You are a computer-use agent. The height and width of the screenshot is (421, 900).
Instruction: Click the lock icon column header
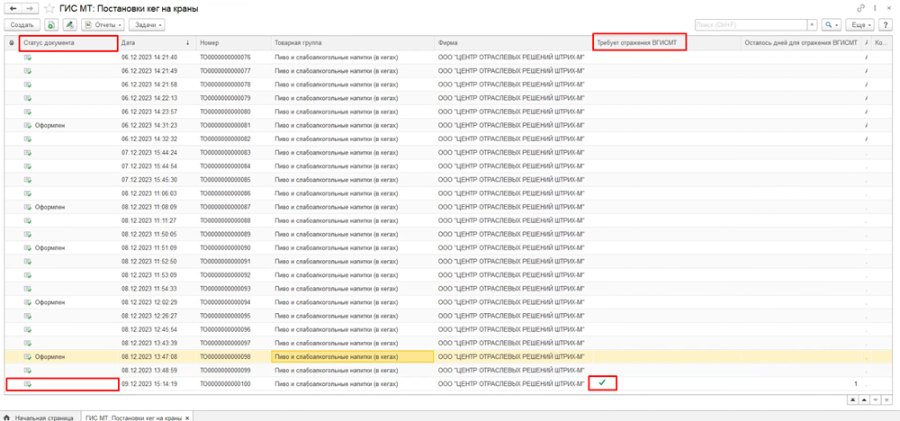(12, 43)
